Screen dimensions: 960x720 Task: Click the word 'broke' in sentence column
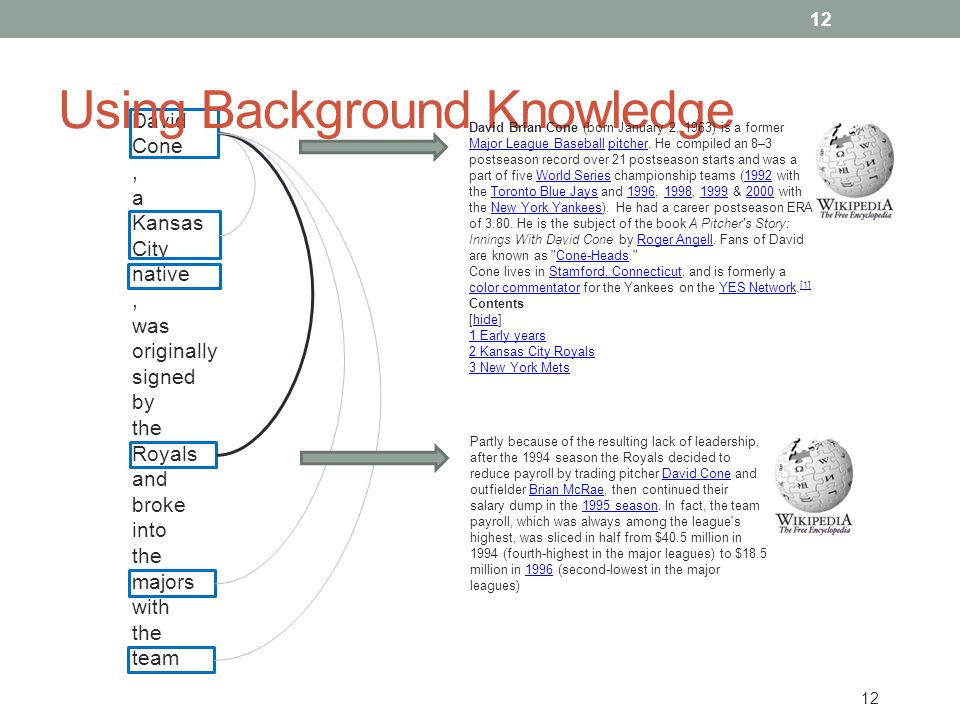[159, 504]
